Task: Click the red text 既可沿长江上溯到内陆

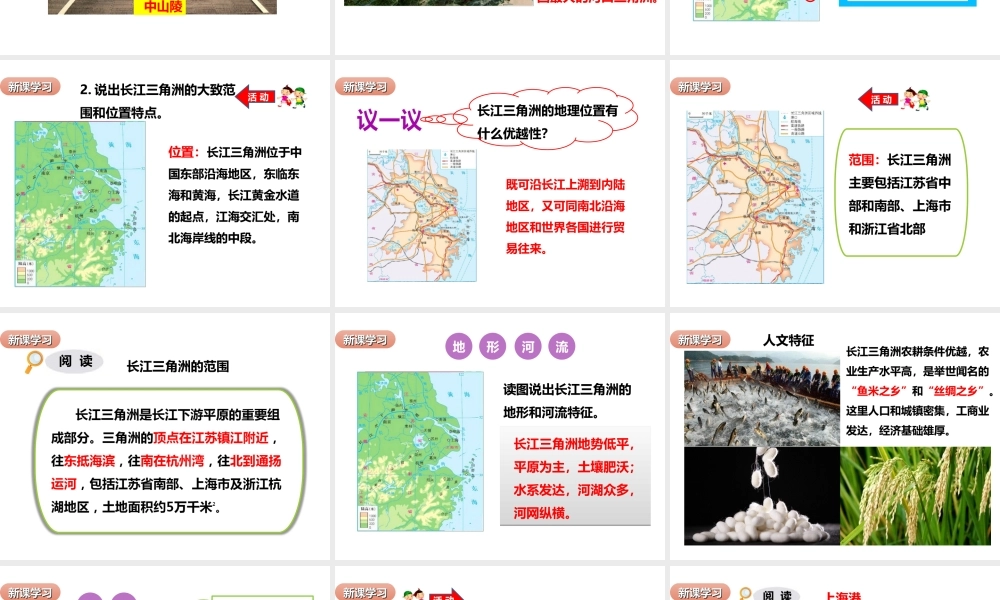Action: coord(565,185)
